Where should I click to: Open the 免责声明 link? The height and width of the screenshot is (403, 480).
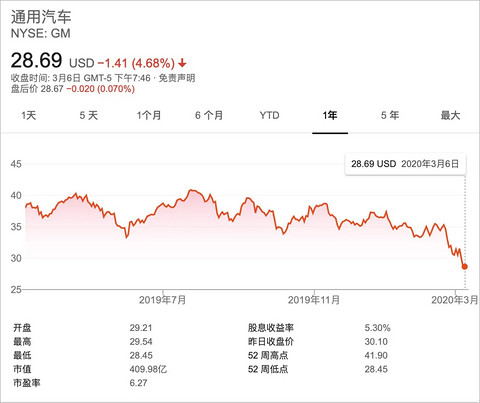[177, 78]
